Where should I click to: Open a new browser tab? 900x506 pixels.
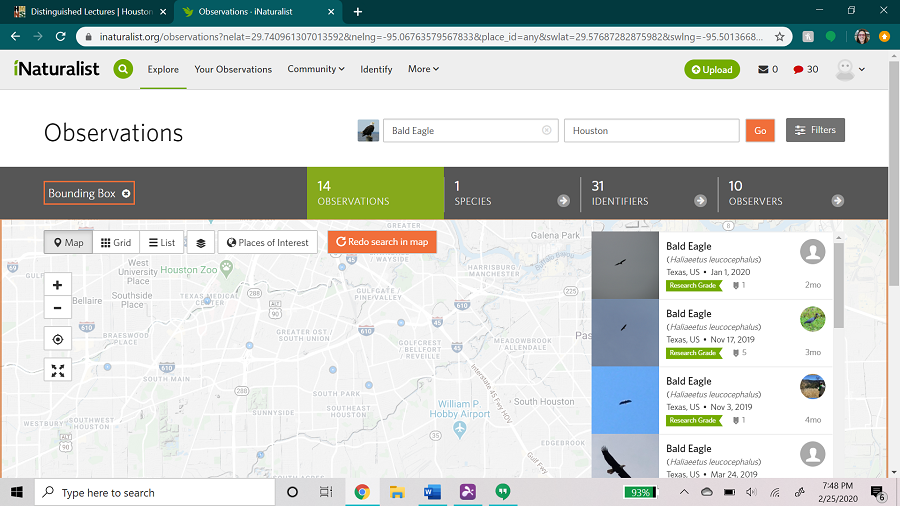click(x=358, y=11)
